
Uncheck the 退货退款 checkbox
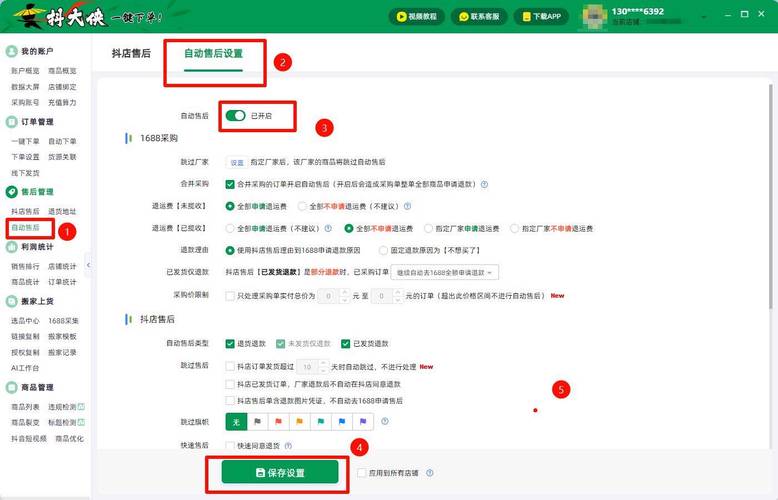(230, 343)
